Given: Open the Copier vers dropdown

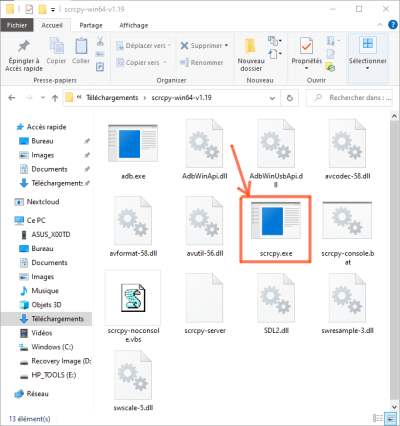Looking at the screenshot, I should (x=141, y=62).
